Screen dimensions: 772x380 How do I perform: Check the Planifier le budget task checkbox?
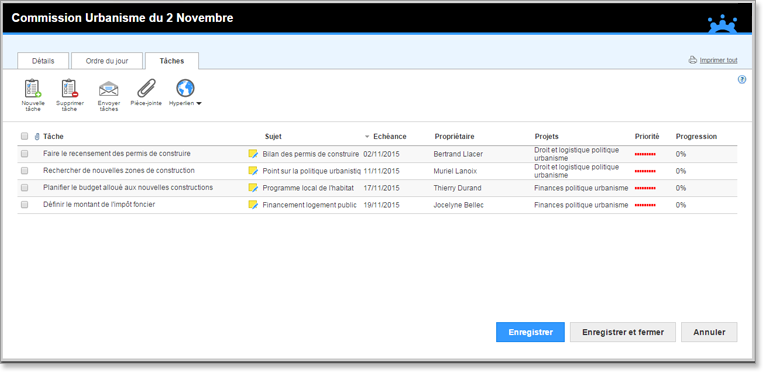click(25, 188)
